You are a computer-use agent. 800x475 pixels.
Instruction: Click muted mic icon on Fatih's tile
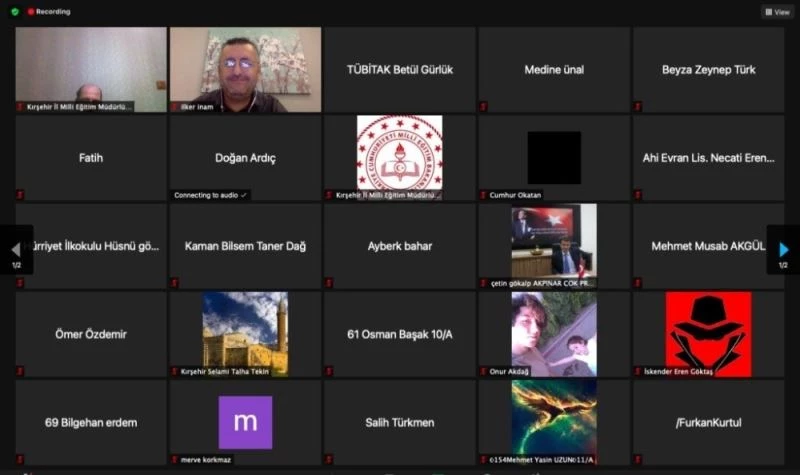point(20,194)
